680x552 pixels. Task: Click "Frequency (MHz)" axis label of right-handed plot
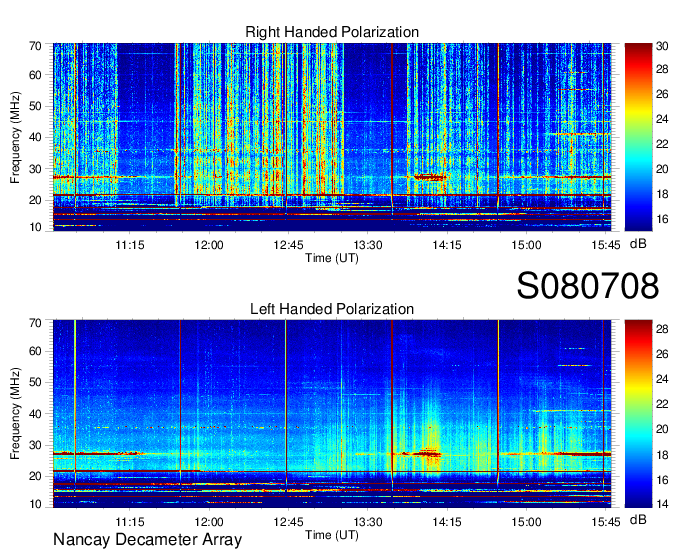15,137
